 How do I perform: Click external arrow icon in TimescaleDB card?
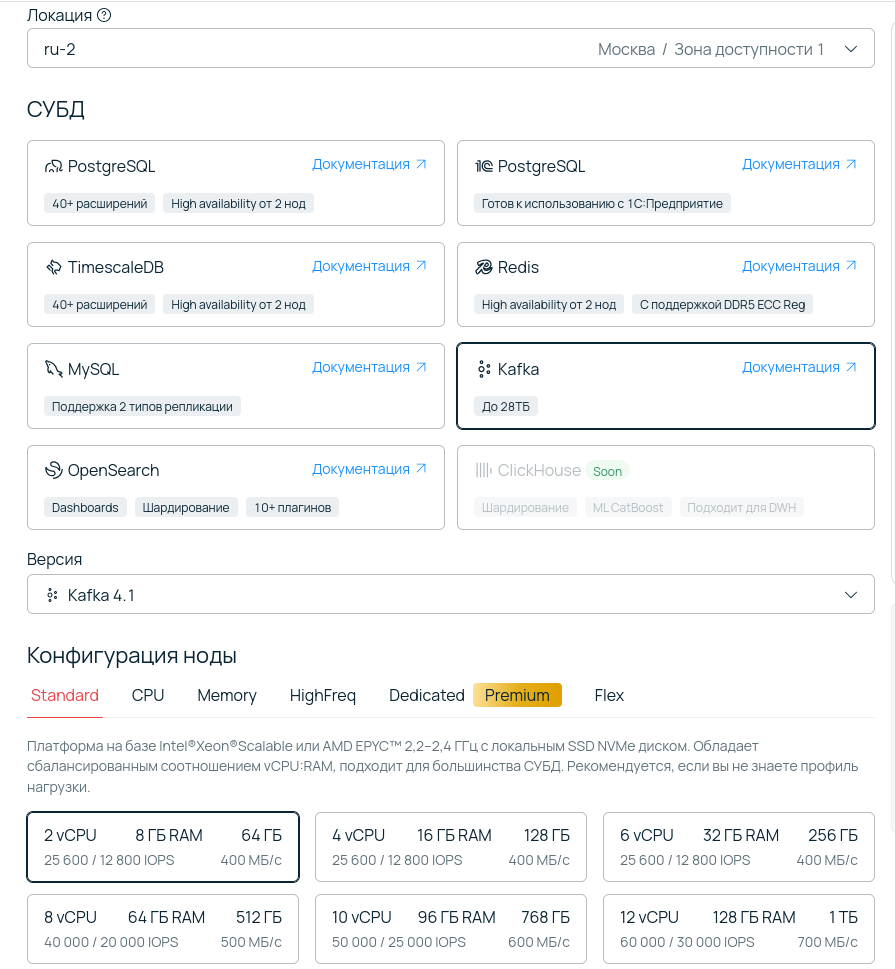(x=422, y=266)
